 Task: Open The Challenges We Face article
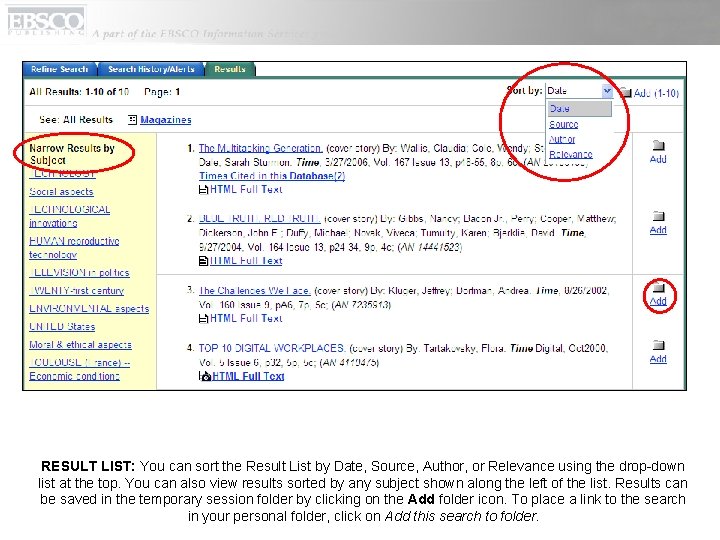pyautogui.click(x=255, y=290)
